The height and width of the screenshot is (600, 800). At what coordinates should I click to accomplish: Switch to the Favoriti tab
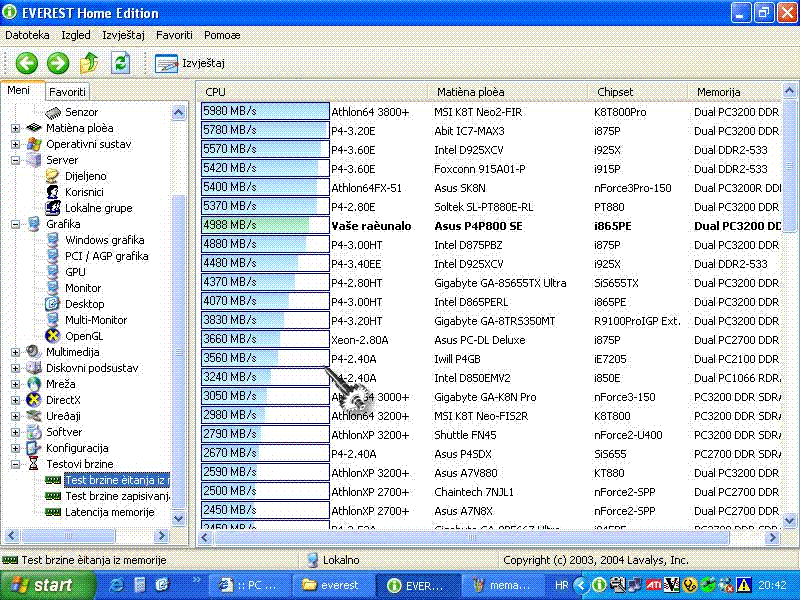pos(67,92)
